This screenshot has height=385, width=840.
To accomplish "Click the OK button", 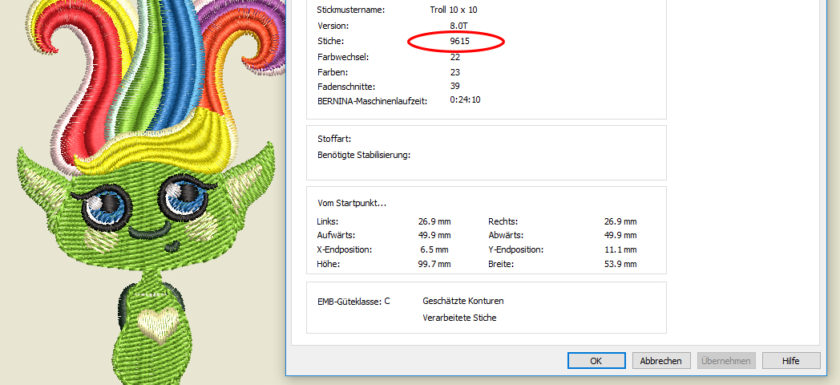I will point(596,360).
